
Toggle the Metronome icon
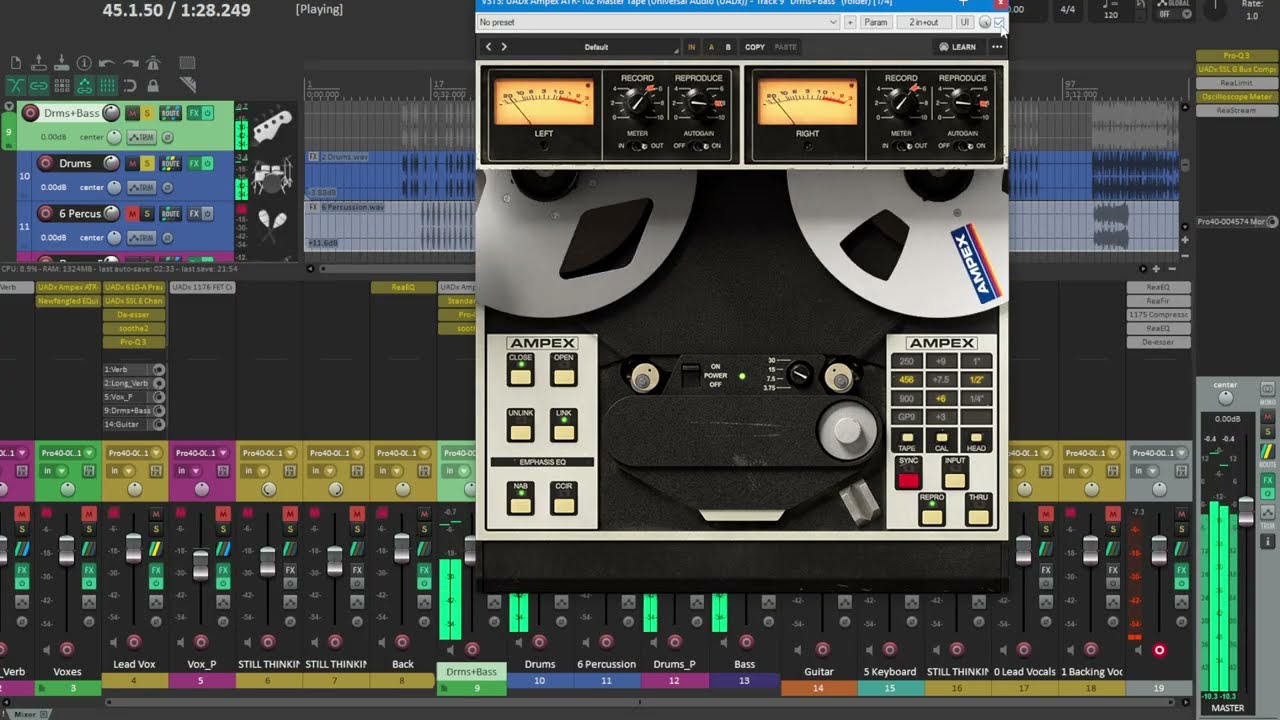pos(153,62)
